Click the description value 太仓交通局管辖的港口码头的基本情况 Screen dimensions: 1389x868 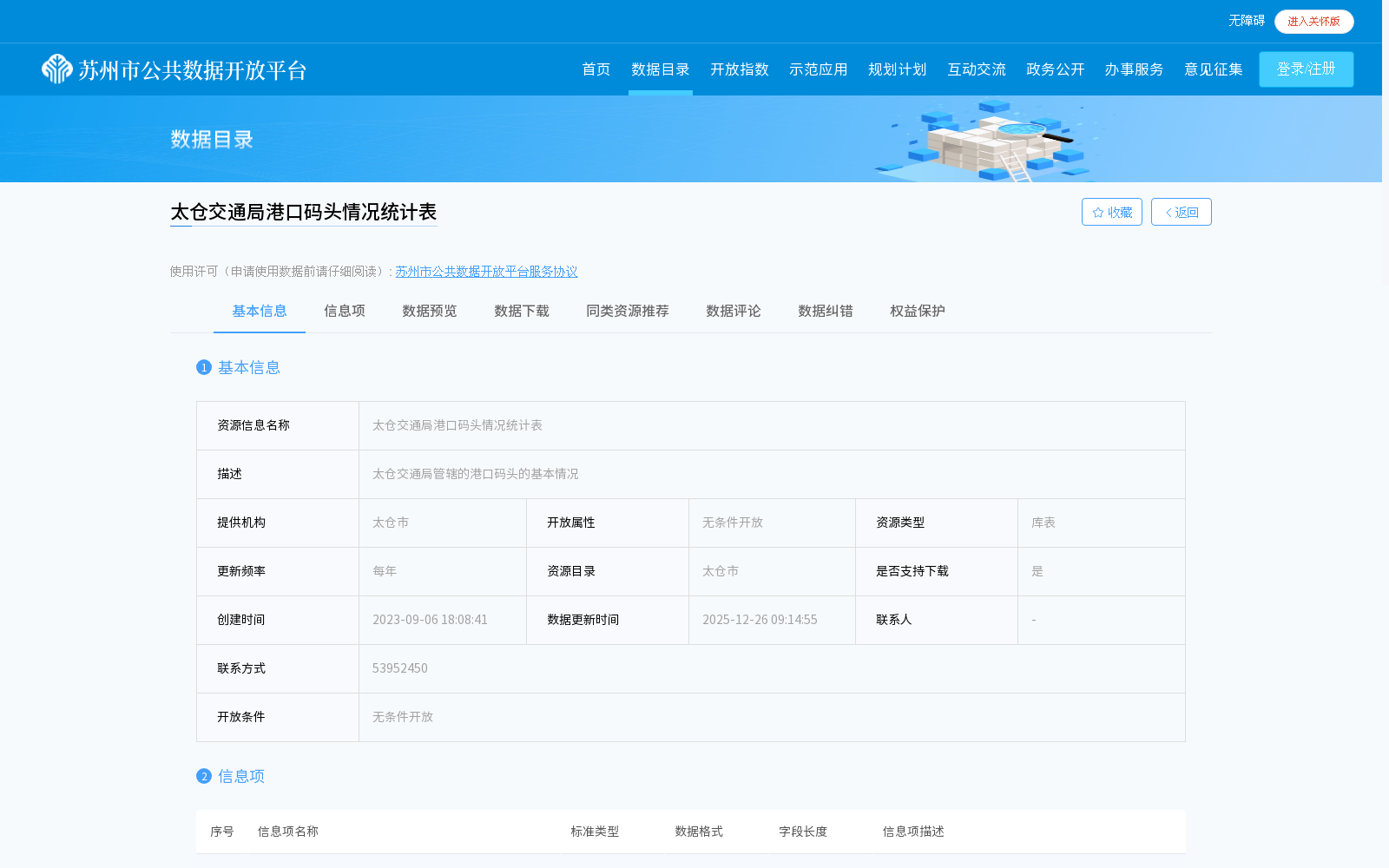click(476, 474)
